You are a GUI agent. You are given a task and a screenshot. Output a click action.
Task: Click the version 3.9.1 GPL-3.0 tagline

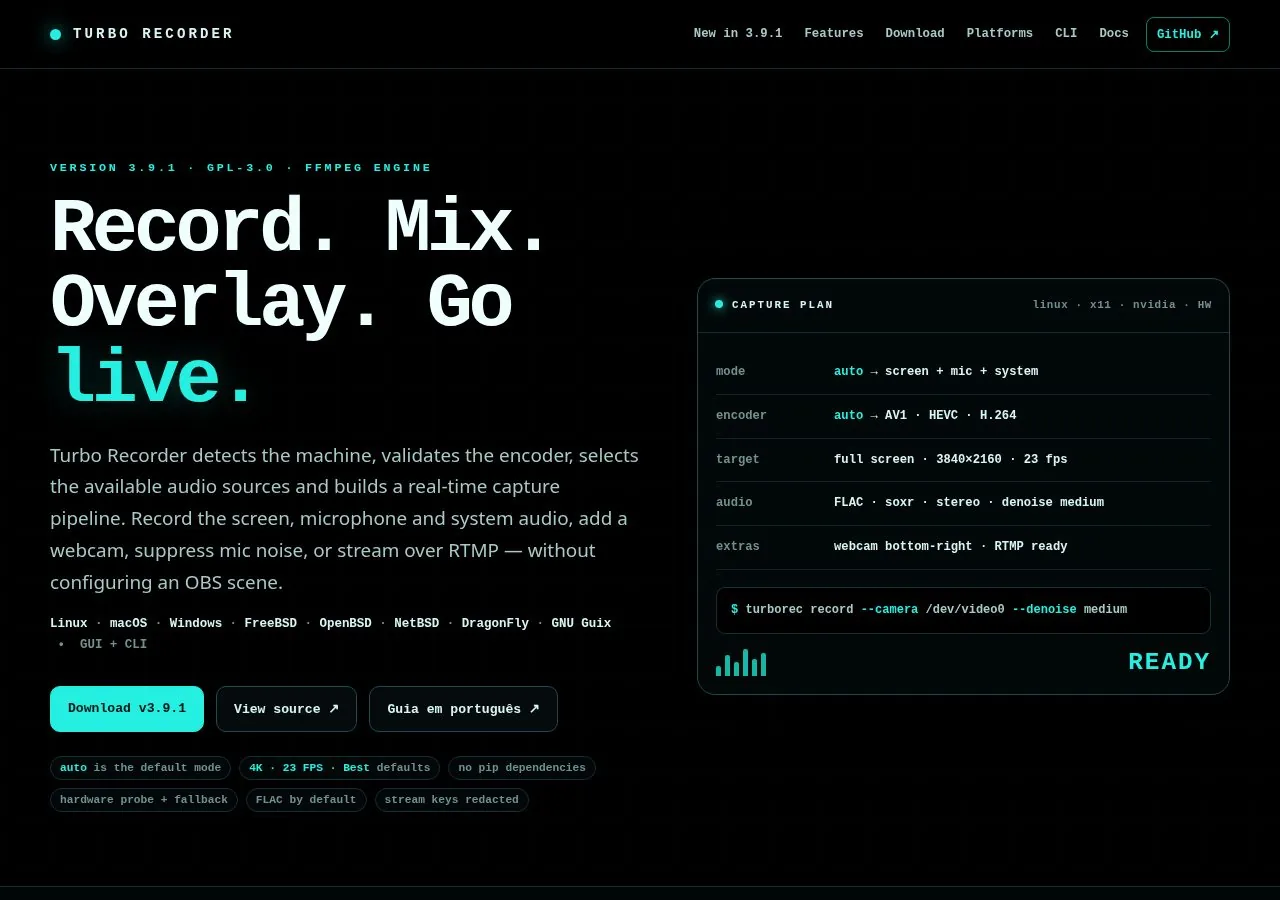[241, 168]
